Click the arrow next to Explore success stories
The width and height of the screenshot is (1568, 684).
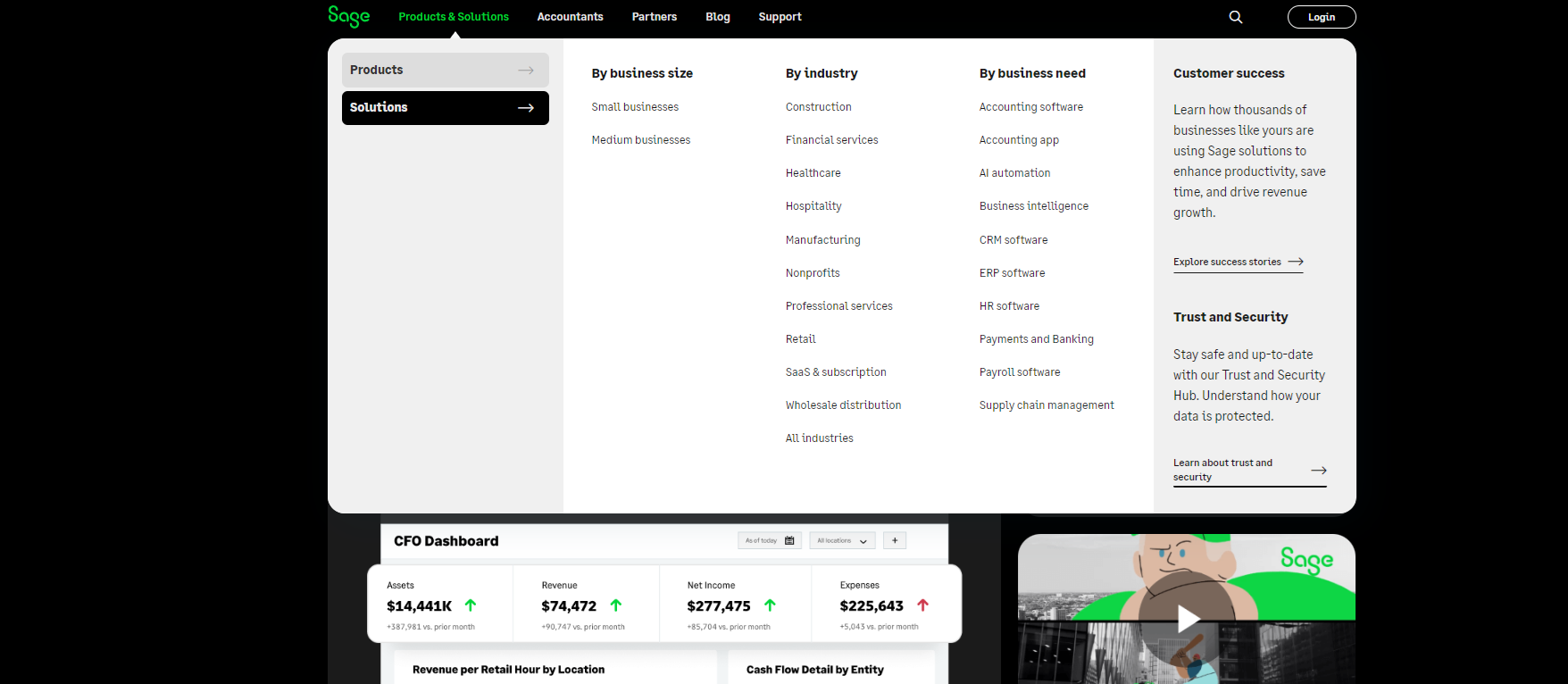[x=1296, y=262]
